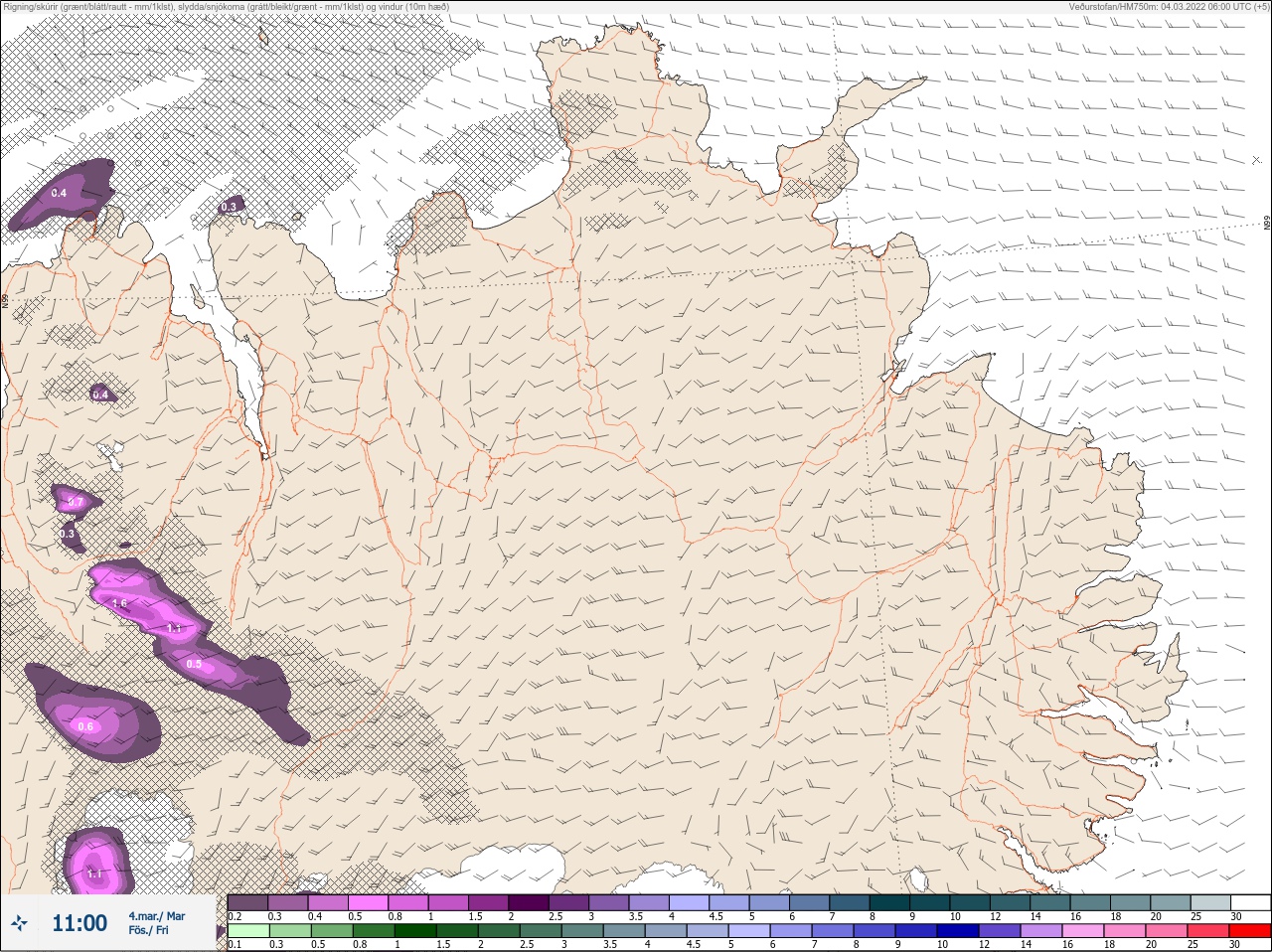Pick upper legend swatch between 0.5 and 0.8
1272x952 pixels.
pyautogui.click(x=368, y=902)
